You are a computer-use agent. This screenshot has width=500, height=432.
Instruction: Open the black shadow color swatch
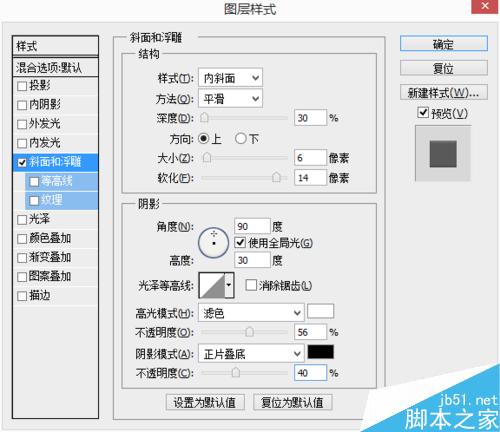tap(320, 352)
